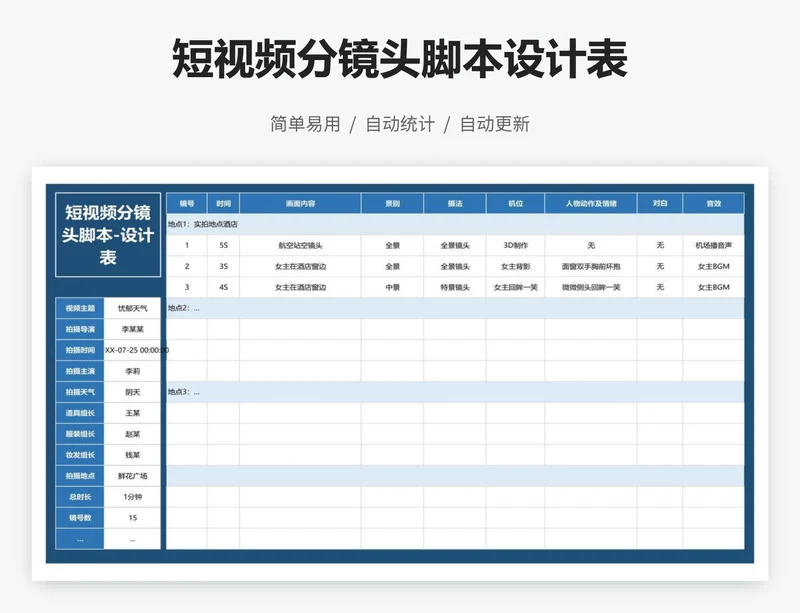The image size is (800, 613).
Task: Select the 忧郁天气 value cell
Action: click(x=132, y=308)
